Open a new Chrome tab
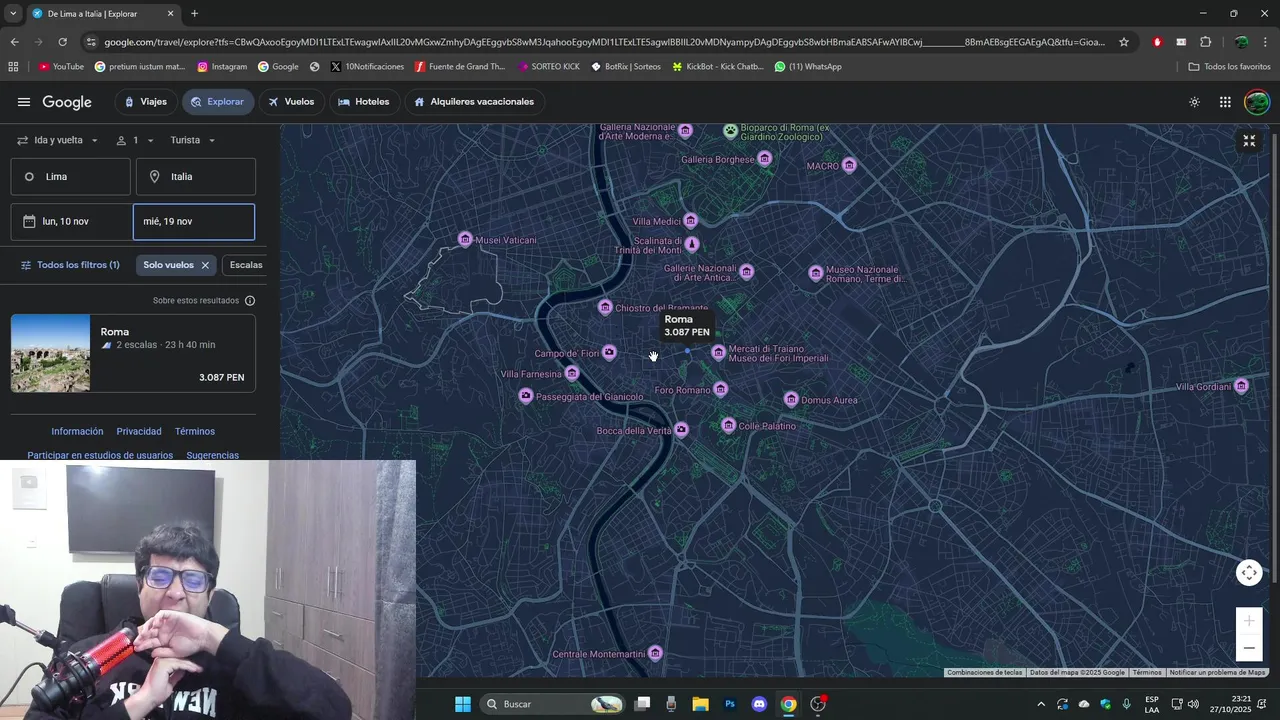This screenshot has height=720, width=1280. tap(194, 14)
